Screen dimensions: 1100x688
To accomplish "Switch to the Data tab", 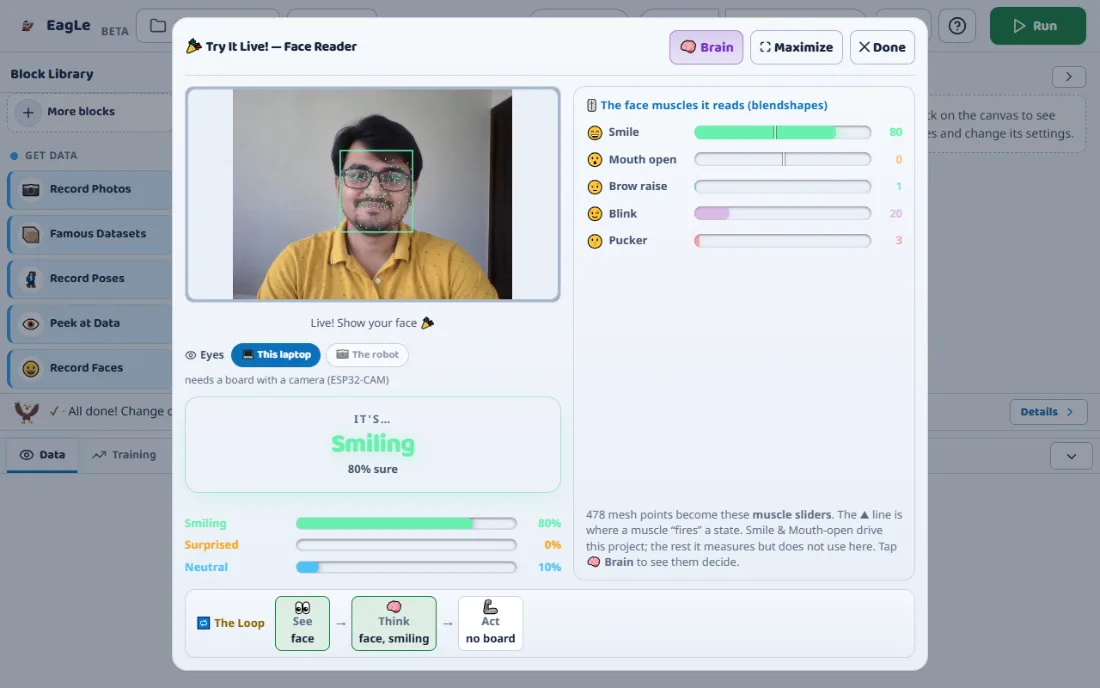I will pyautogui.click(x=42, y=454).
